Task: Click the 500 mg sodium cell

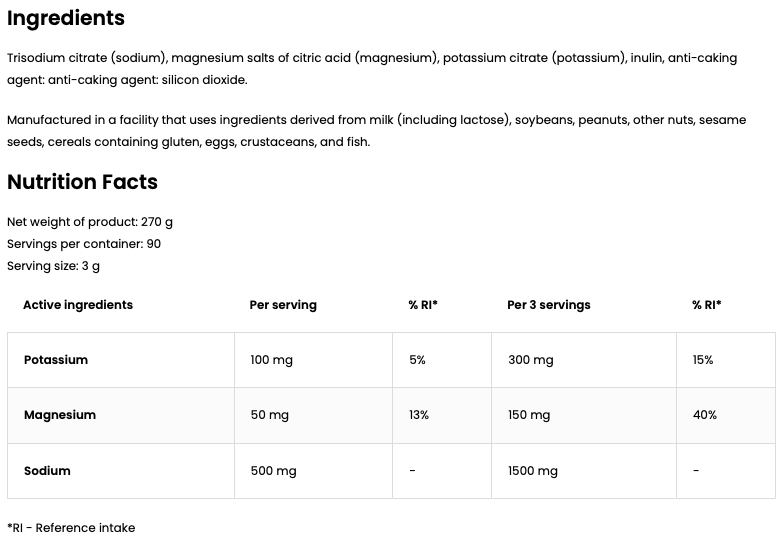Action: (273, 471)
